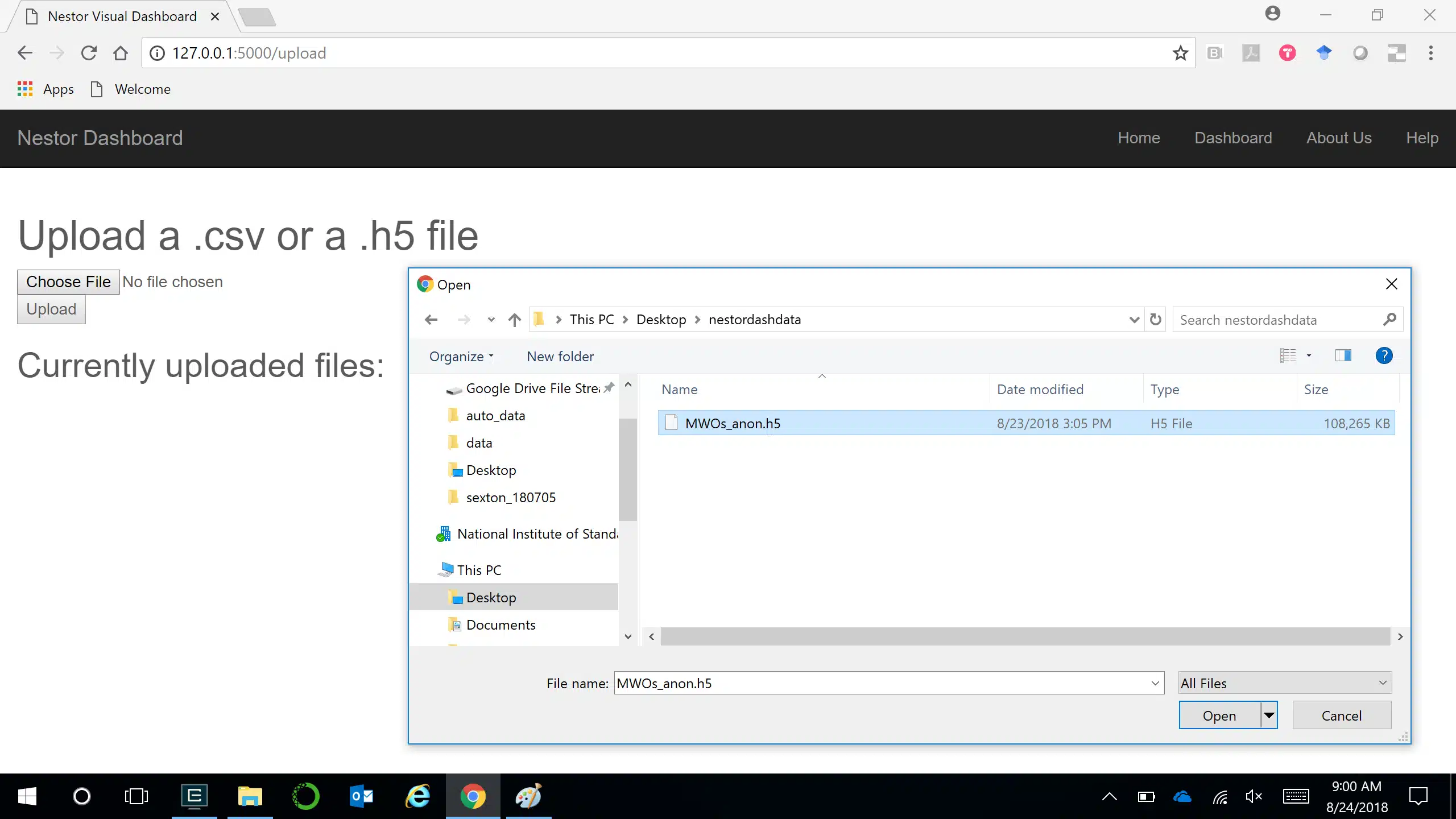Click the browser back arrow
This screenshot has height=819, width=1456.
(25, 53)
